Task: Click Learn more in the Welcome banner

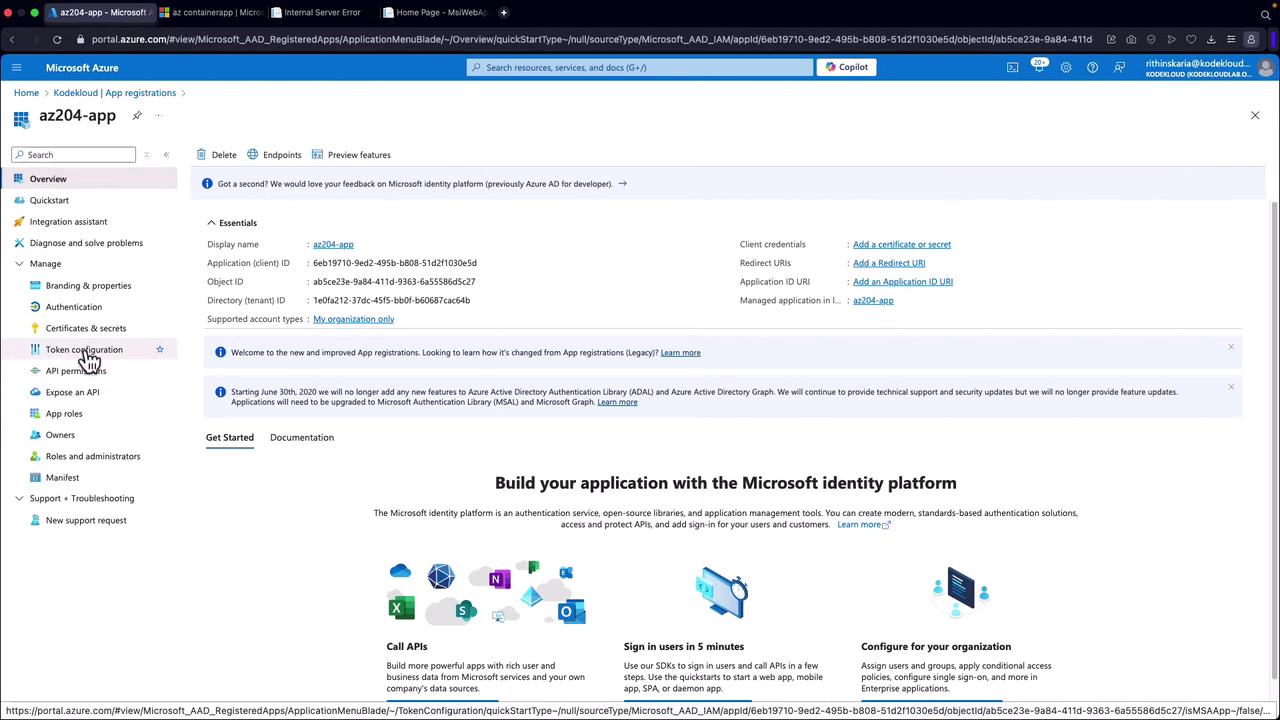Action: pos(680,353)
